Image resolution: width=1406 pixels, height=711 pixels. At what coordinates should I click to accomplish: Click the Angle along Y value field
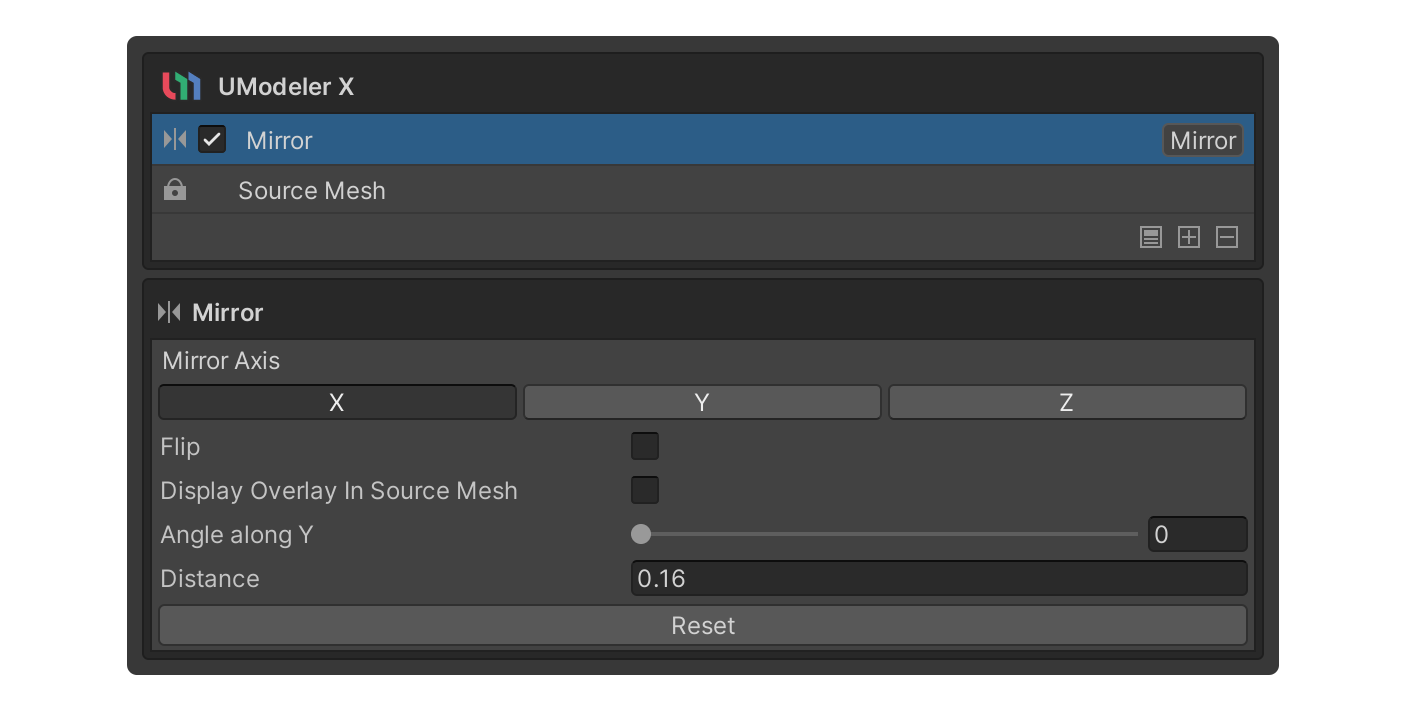click(1197, 534)
